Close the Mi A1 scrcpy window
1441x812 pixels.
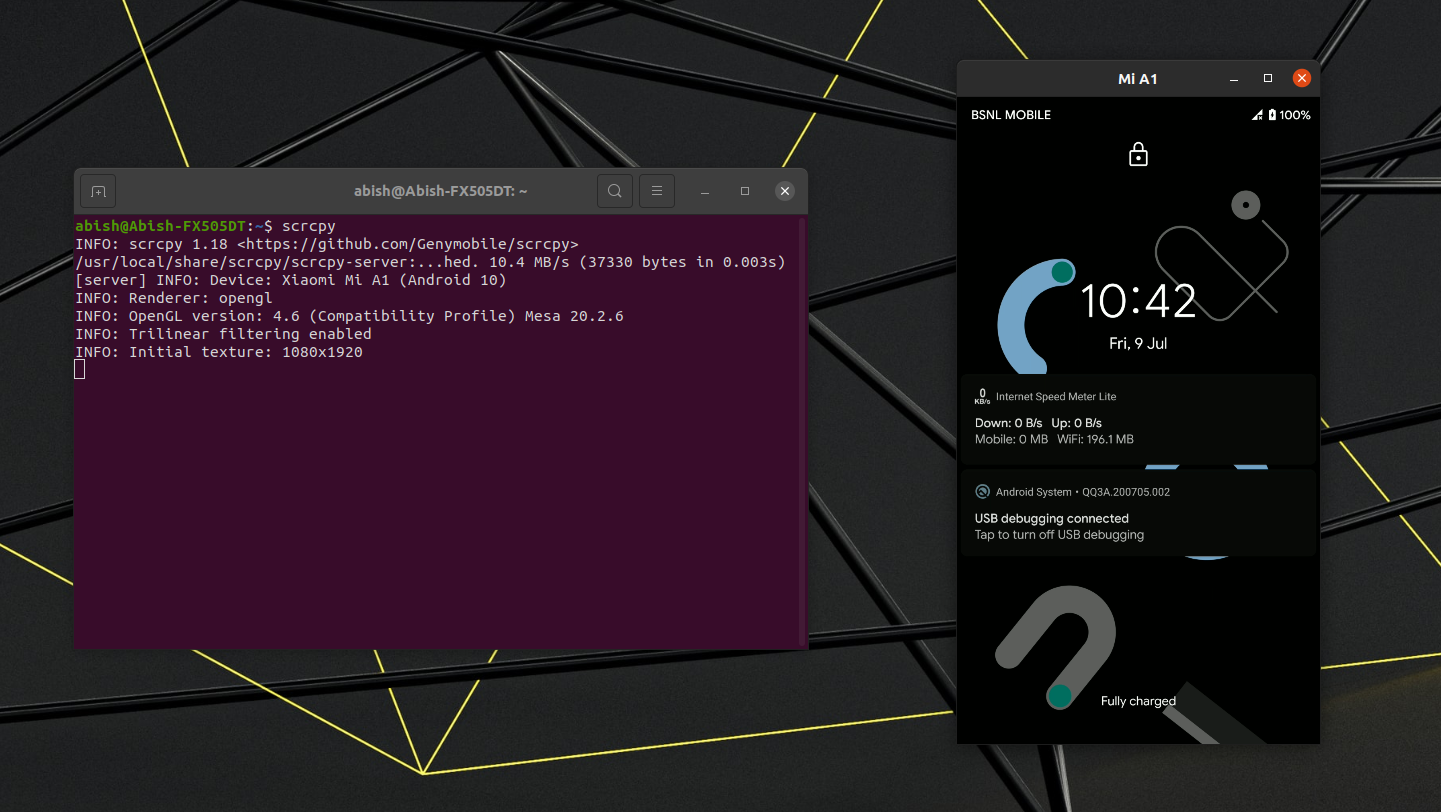pyautogui.click(x=1301, y=78)
